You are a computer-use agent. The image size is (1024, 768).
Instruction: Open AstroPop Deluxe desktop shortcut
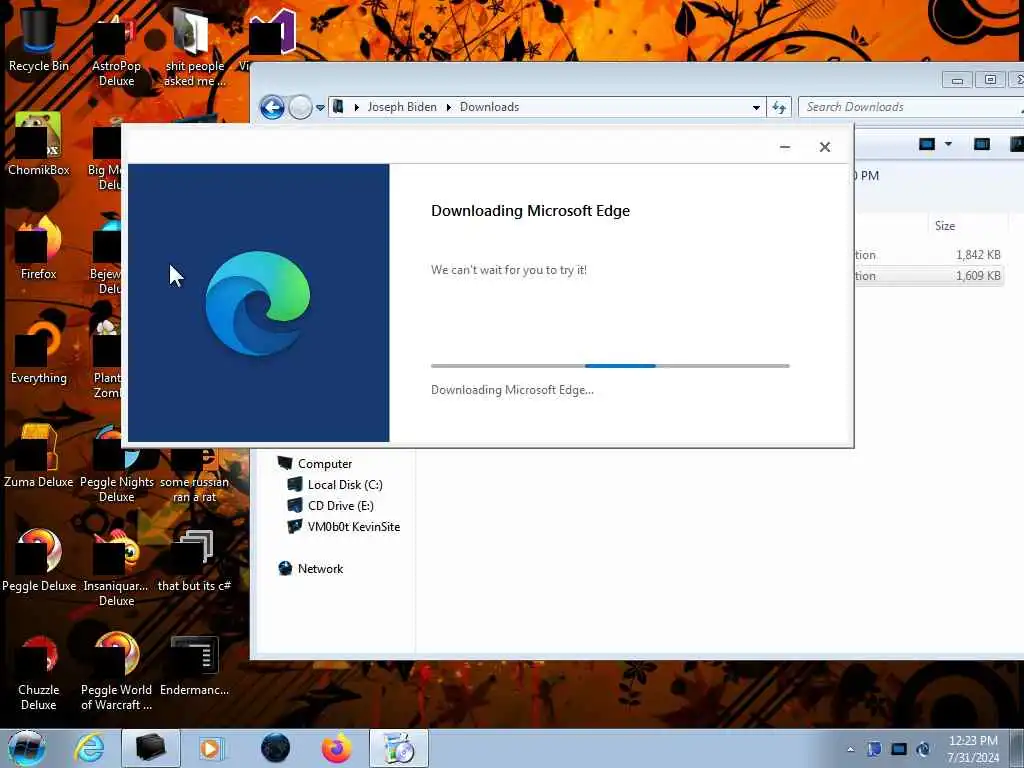pos(116,49)
